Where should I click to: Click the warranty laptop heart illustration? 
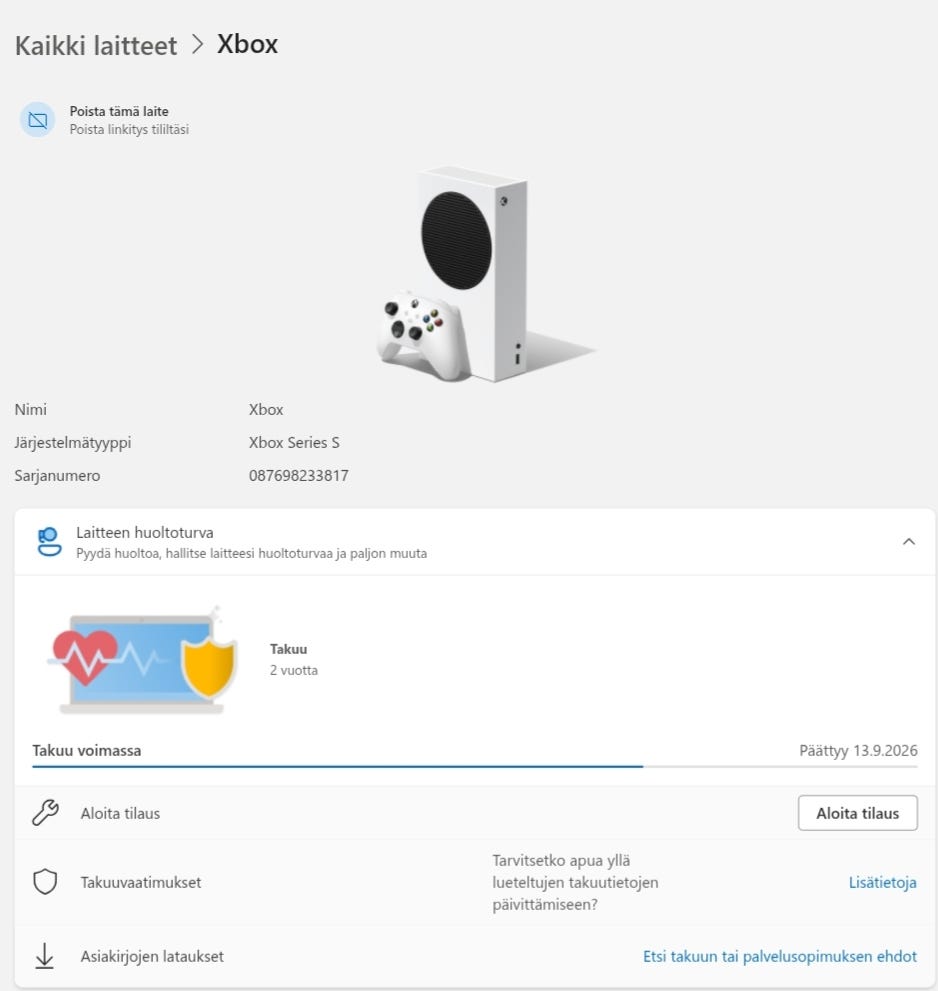(141, 660)
